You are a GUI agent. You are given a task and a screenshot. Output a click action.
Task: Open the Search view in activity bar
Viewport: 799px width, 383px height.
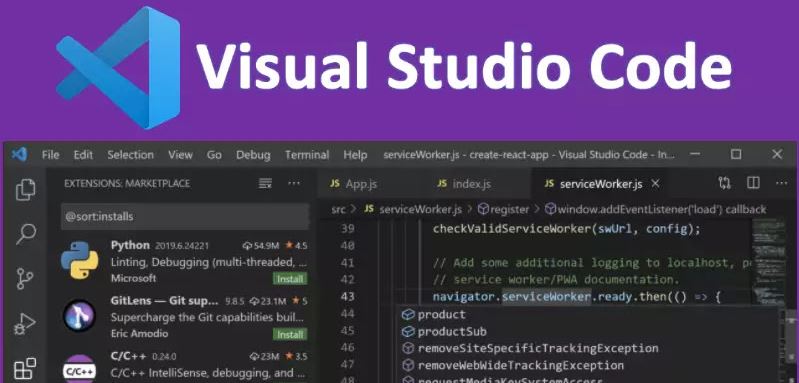[25, 234]
